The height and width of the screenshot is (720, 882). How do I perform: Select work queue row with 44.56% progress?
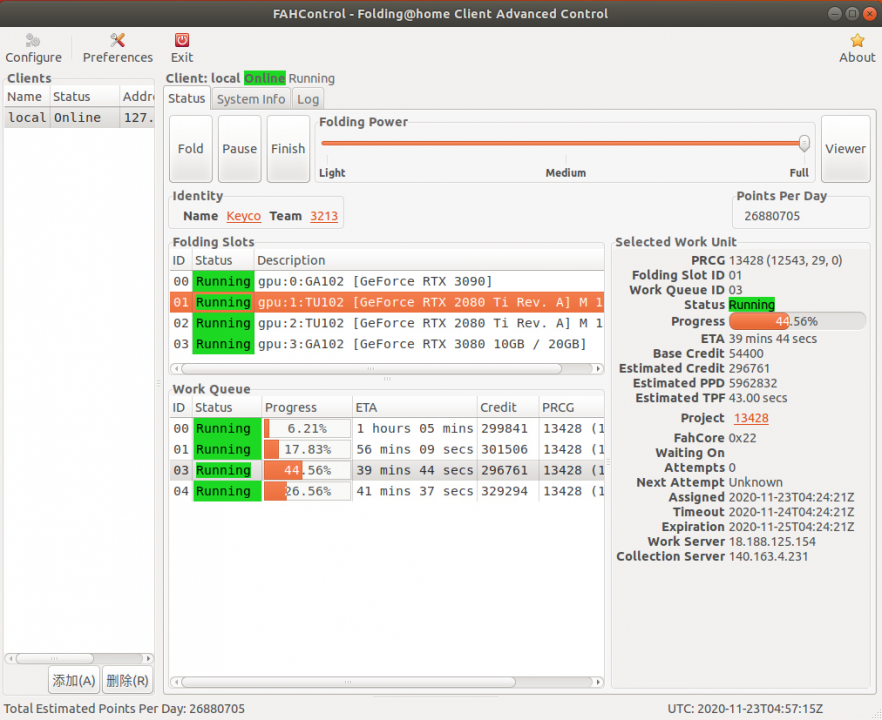(387, 470)
